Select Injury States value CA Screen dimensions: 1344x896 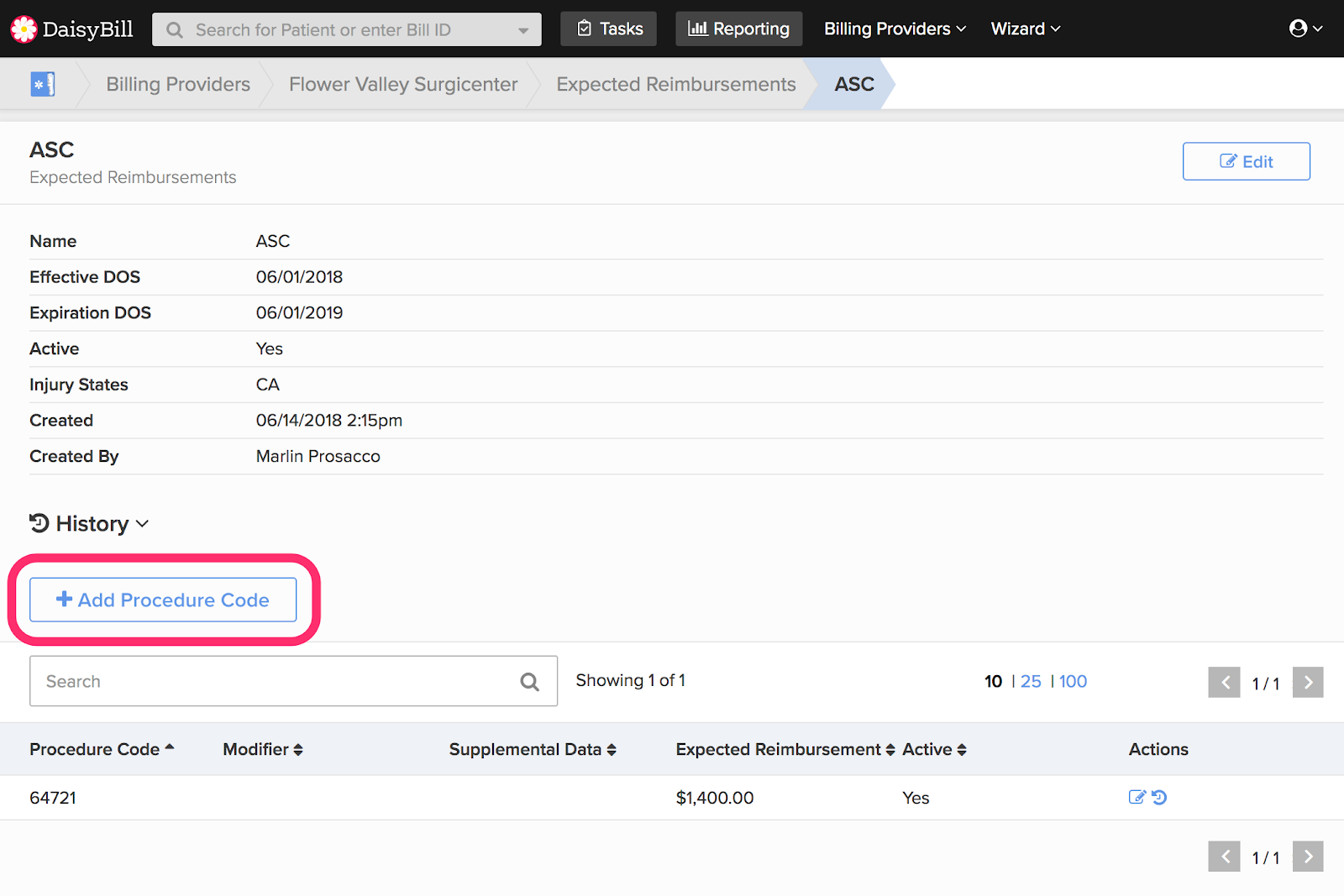[268, 385]
